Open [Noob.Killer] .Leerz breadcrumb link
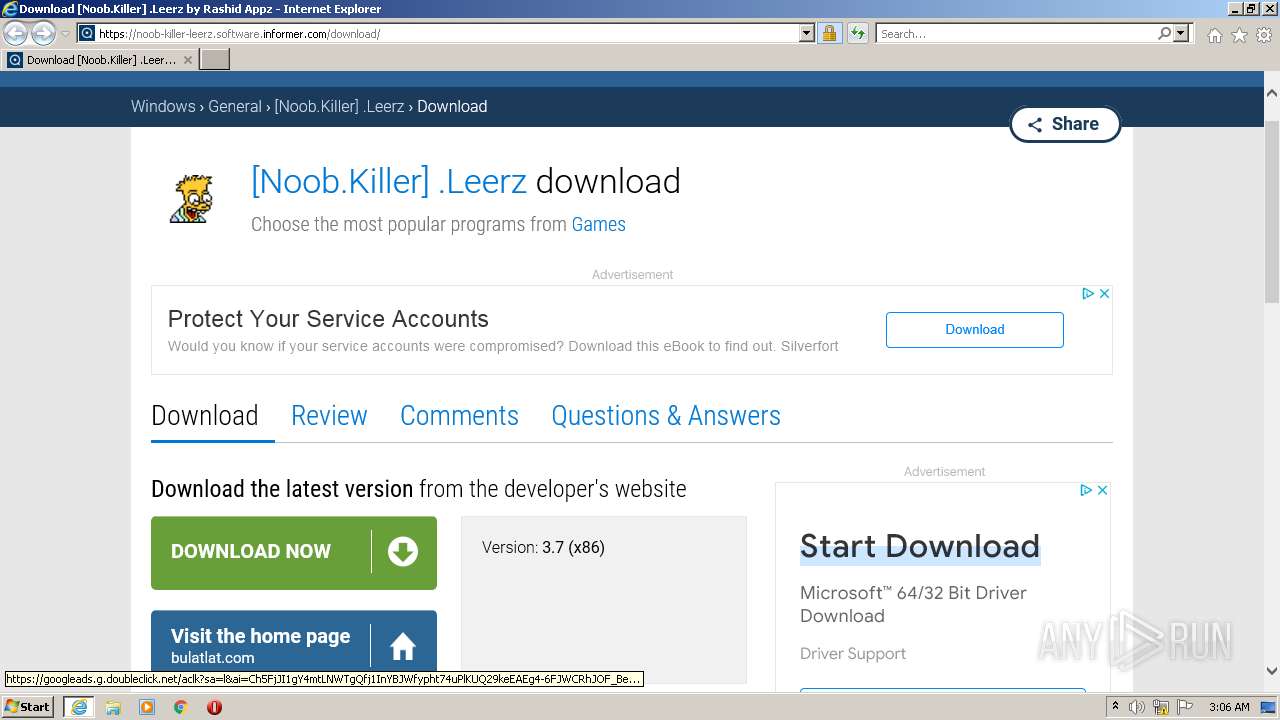 (339, 106)
